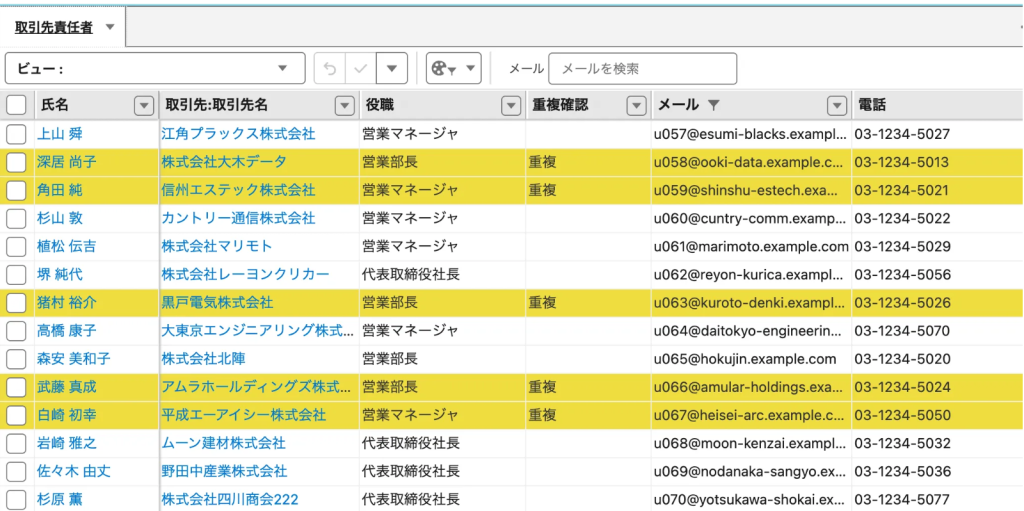Check the row checkbox for 杉山 敦
This screenshot has height=511, width=1024.
[x=16, y=218]
